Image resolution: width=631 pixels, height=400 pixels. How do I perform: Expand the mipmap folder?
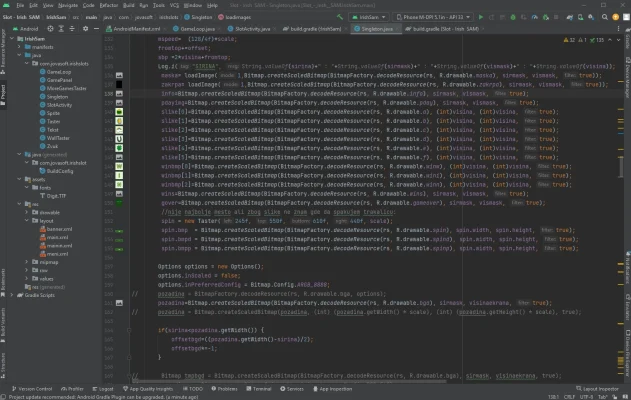27,262
